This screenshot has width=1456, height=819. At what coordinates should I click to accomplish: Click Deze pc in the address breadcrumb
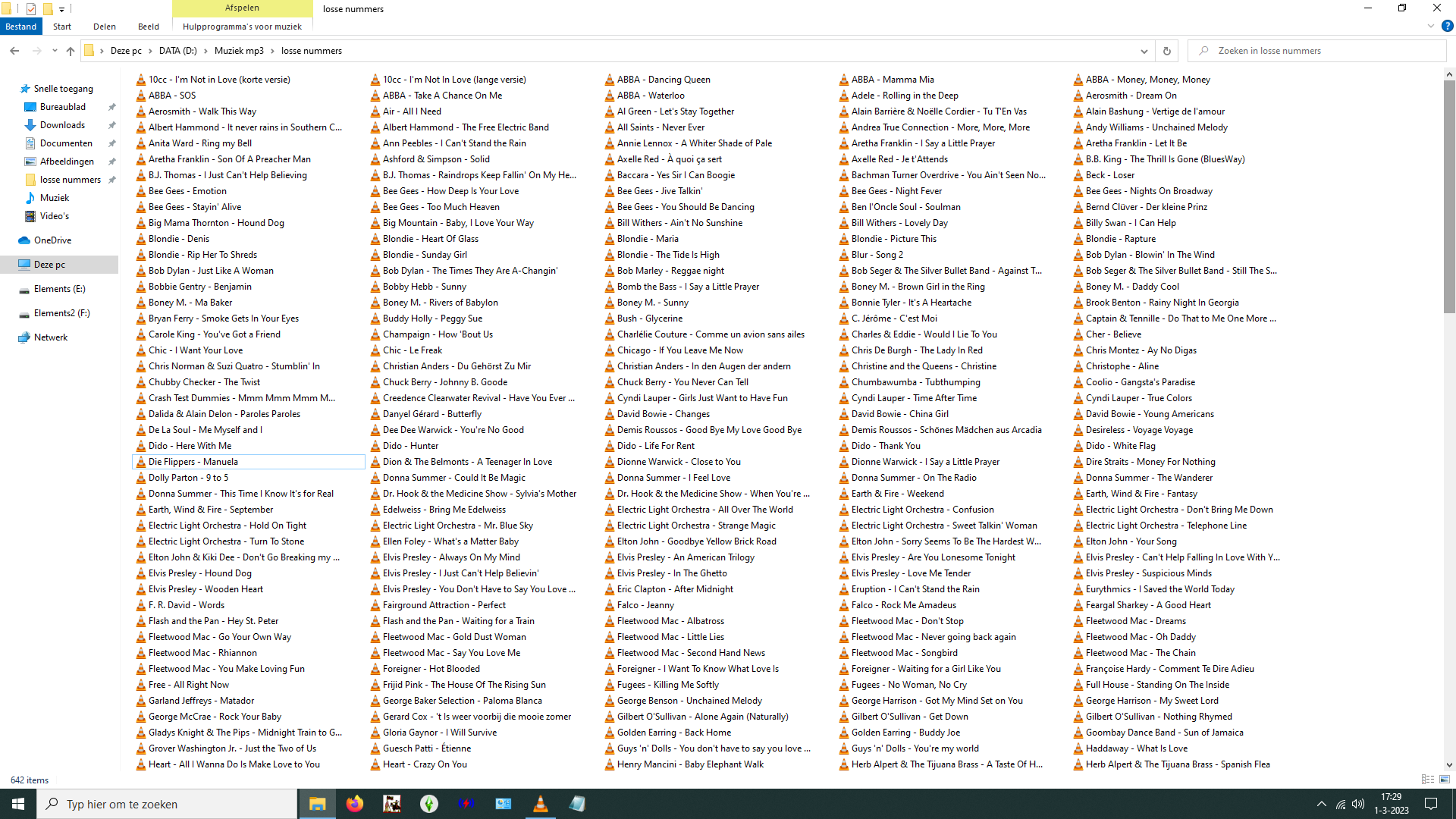click(x=126, y=51)
